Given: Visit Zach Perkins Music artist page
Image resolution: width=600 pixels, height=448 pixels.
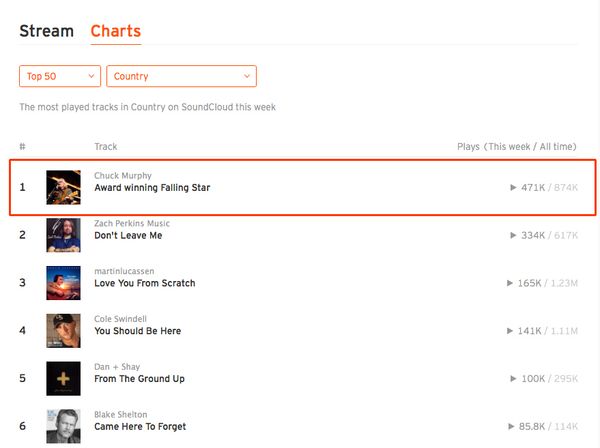Looking at the screenshot, I should [x=132, y=223].
